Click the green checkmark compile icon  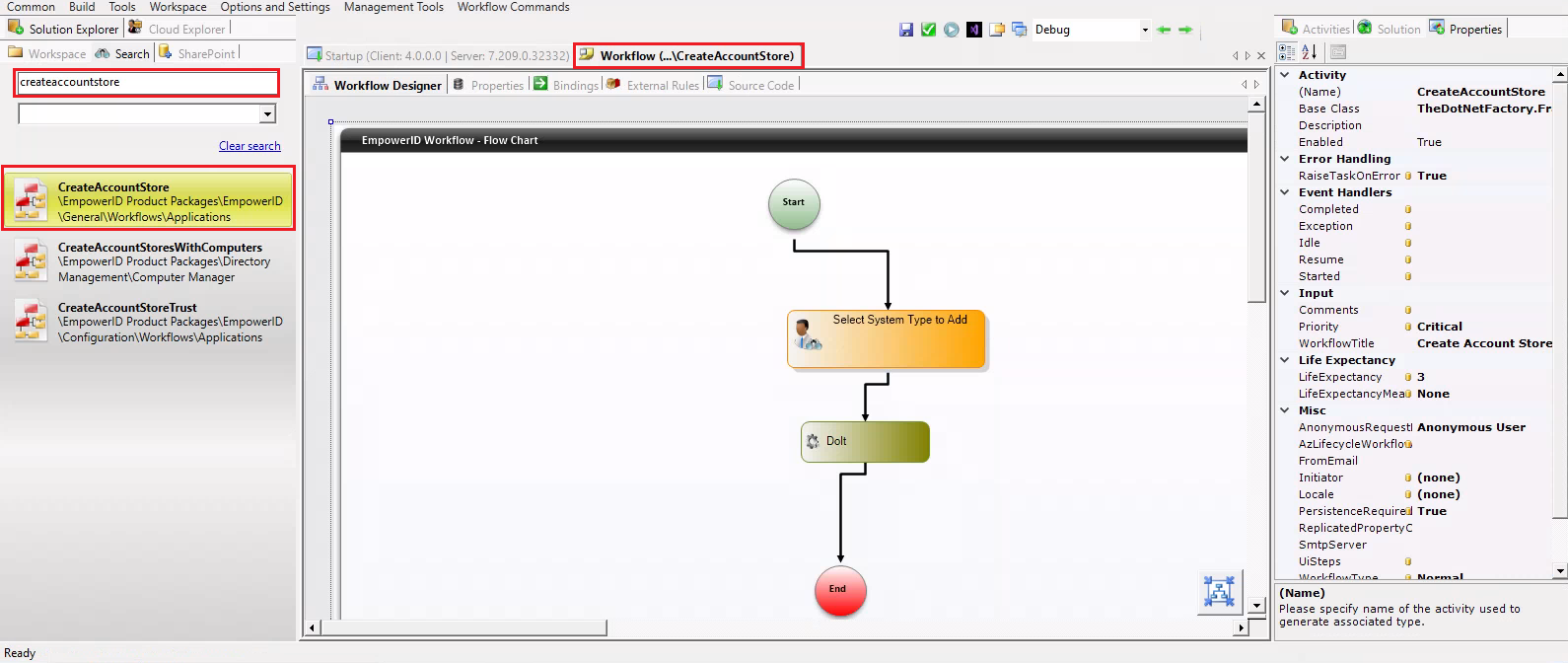[929, 30]
